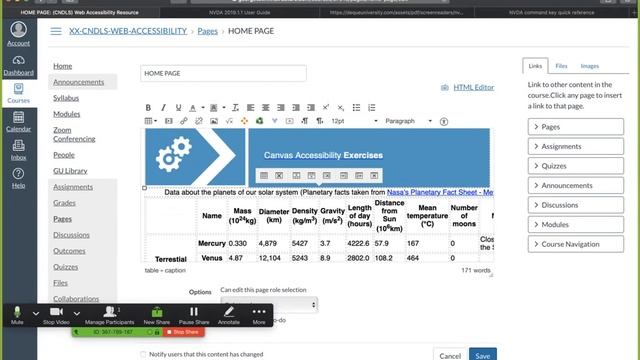Open Syllabus in course menu

66,98
